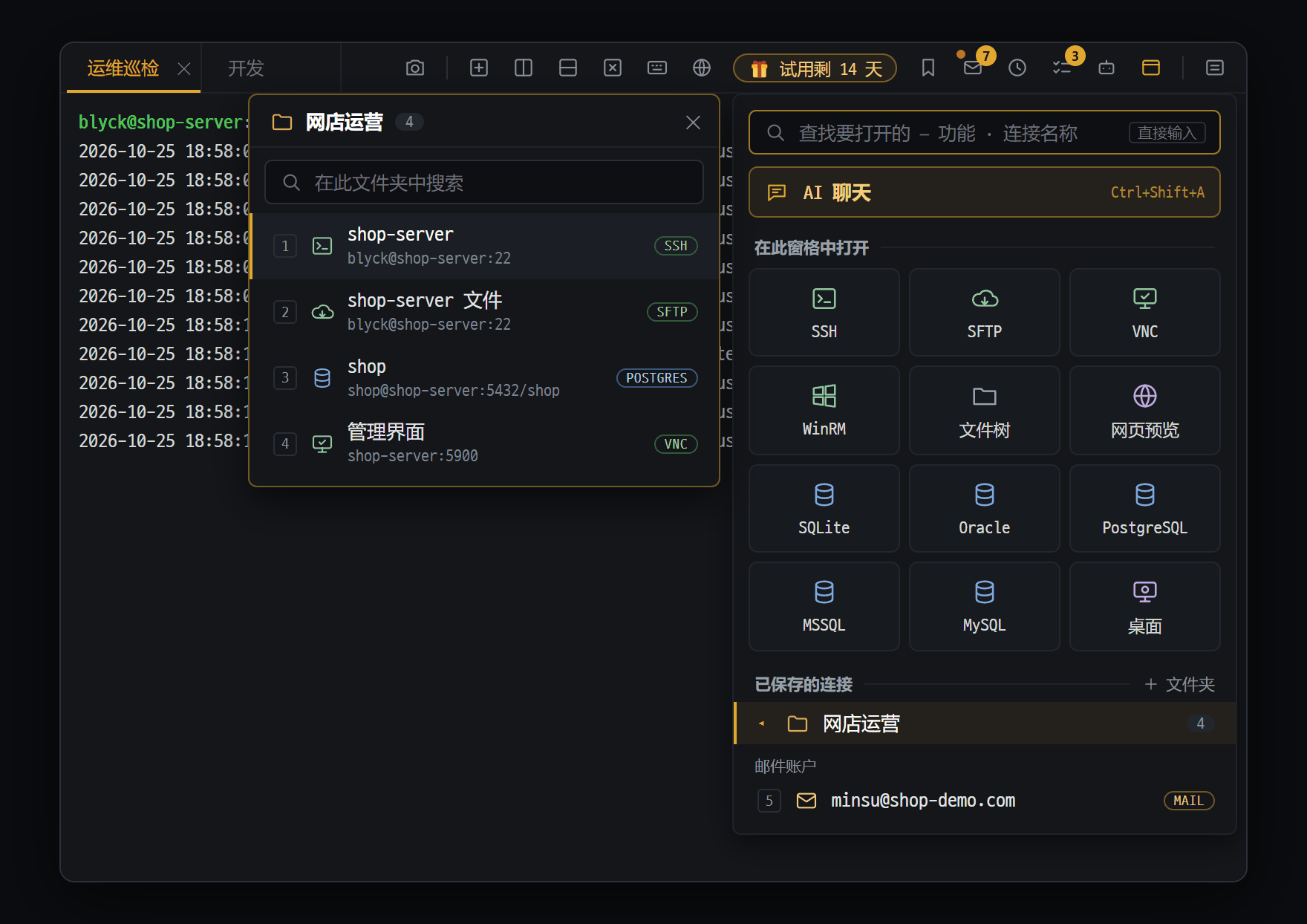Open the WinRM tile
Screen dimensions: 1307x924
click(x=824, y=410)
